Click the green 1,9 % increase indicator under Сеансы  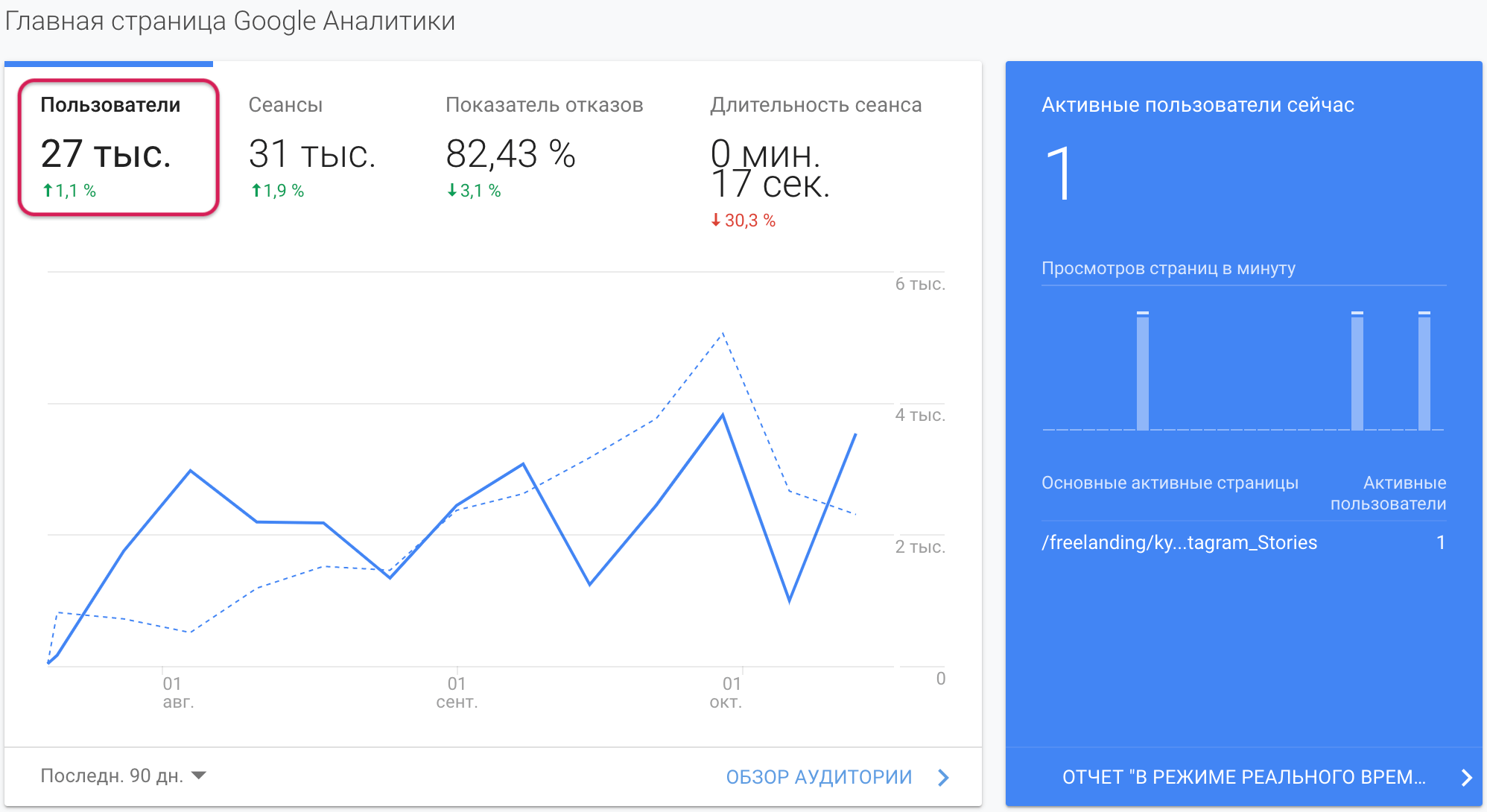click(277, 191)
